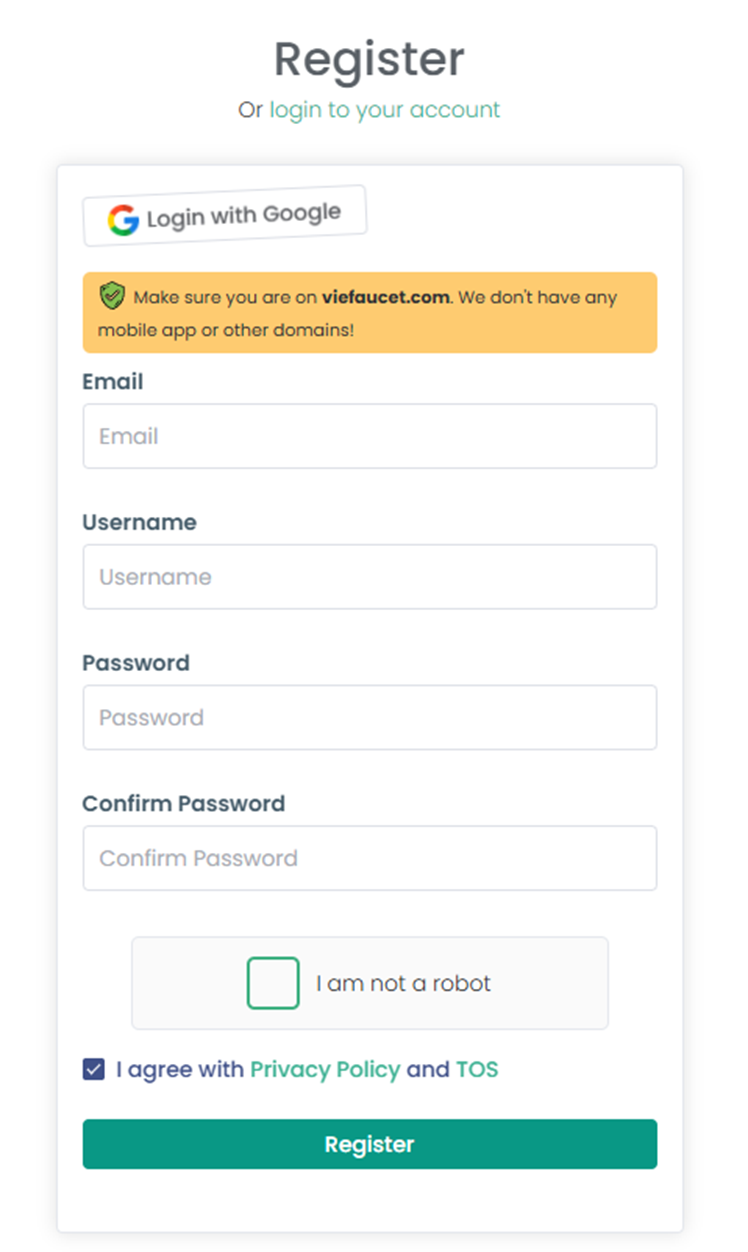The height and width of the screenshot is (1252, 748).
Task: Uncheck the agree with Privacy Policy checkbox
Action: tap(93, 1069)
